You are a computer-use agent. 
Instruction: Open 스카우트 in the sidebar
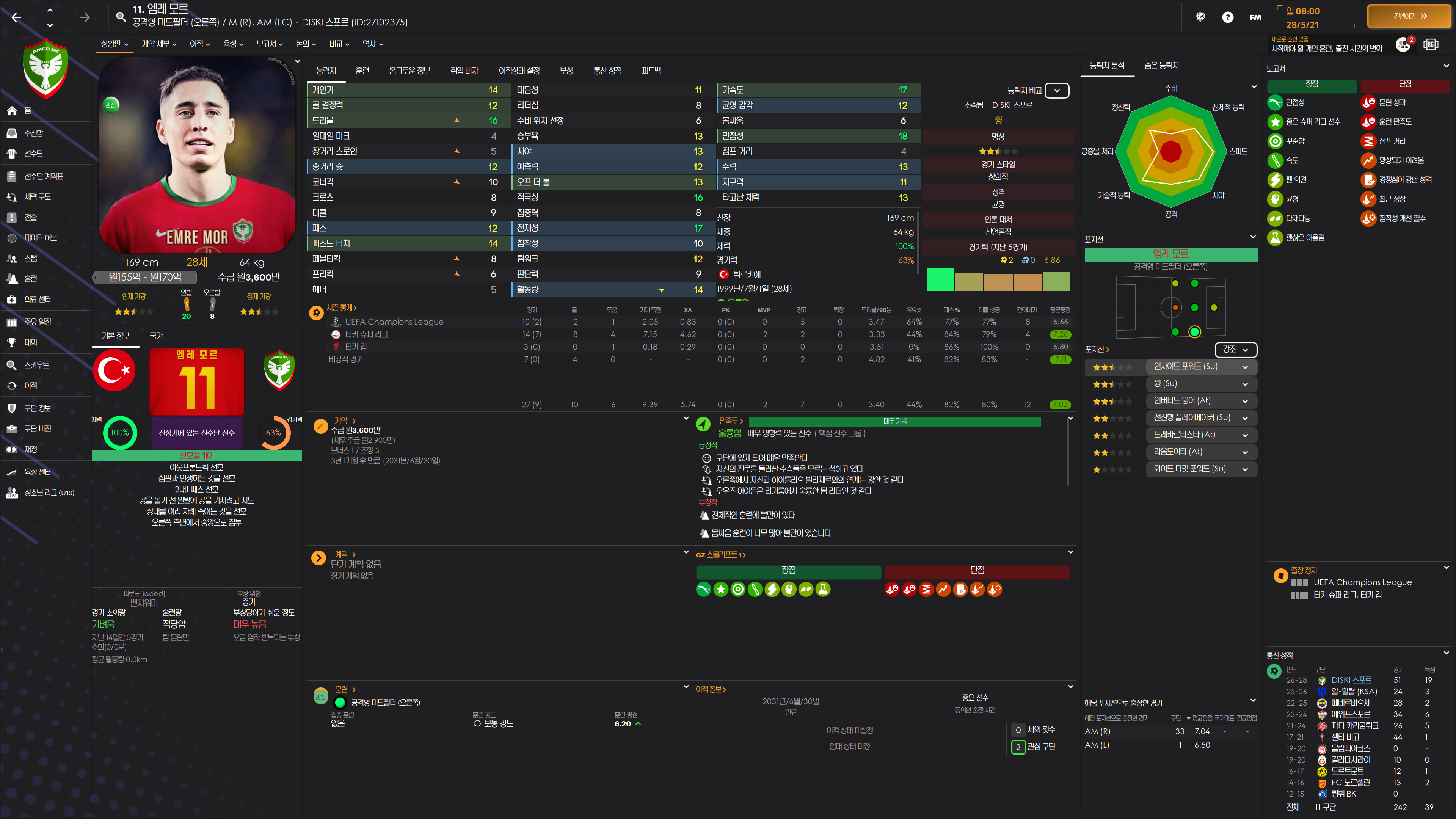[36, 365]
